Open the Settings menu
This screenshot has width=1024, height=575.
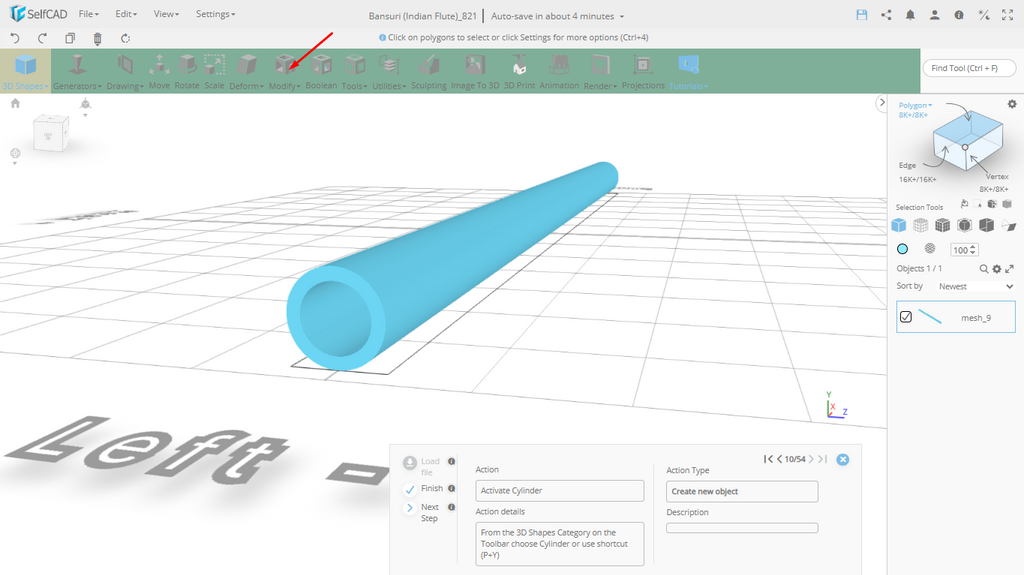click(x=215, y=15)
